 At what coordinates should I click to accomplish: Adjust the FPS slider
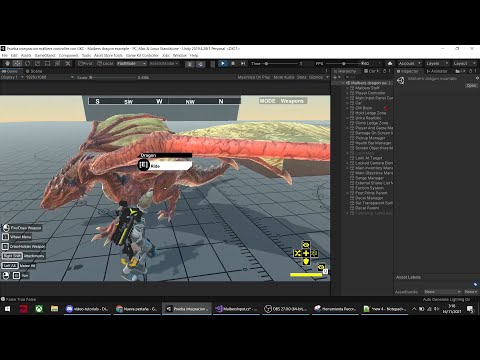pyautogui.click(x=344, y=63)
